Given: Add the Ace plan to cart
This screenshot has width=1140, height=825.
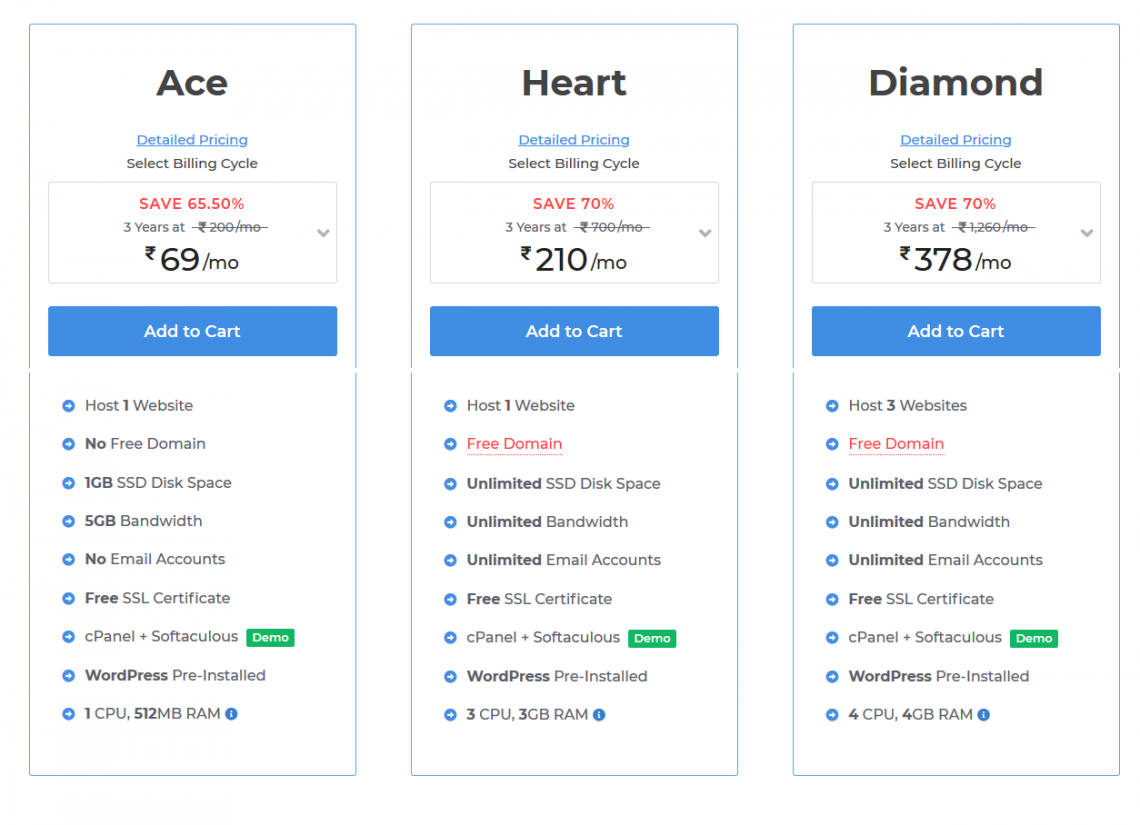Looking at the screenshot, I should click(193, 331).
